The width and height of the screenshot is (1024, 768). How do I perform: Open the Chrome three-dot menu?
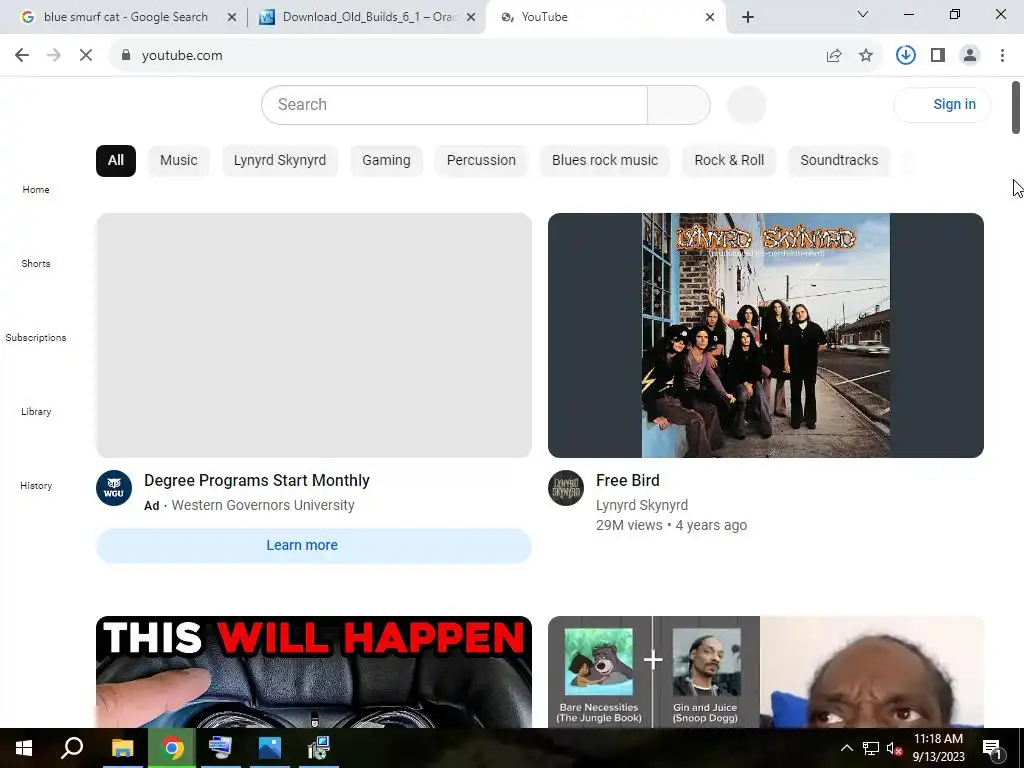click(1002, 56)
